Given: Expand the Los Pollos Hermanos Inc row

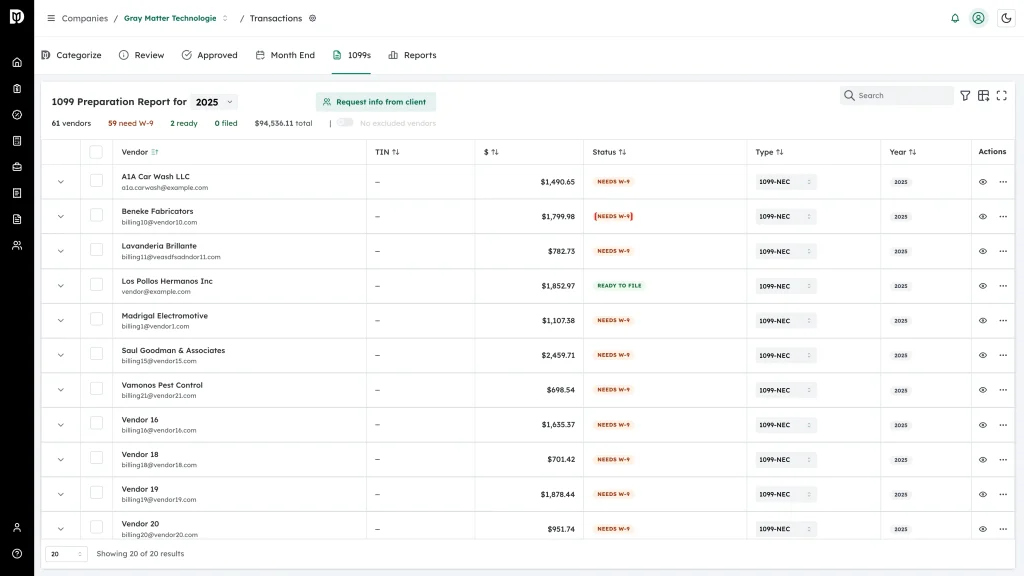Looking at the screenshot, I should (x=61, y=286).
